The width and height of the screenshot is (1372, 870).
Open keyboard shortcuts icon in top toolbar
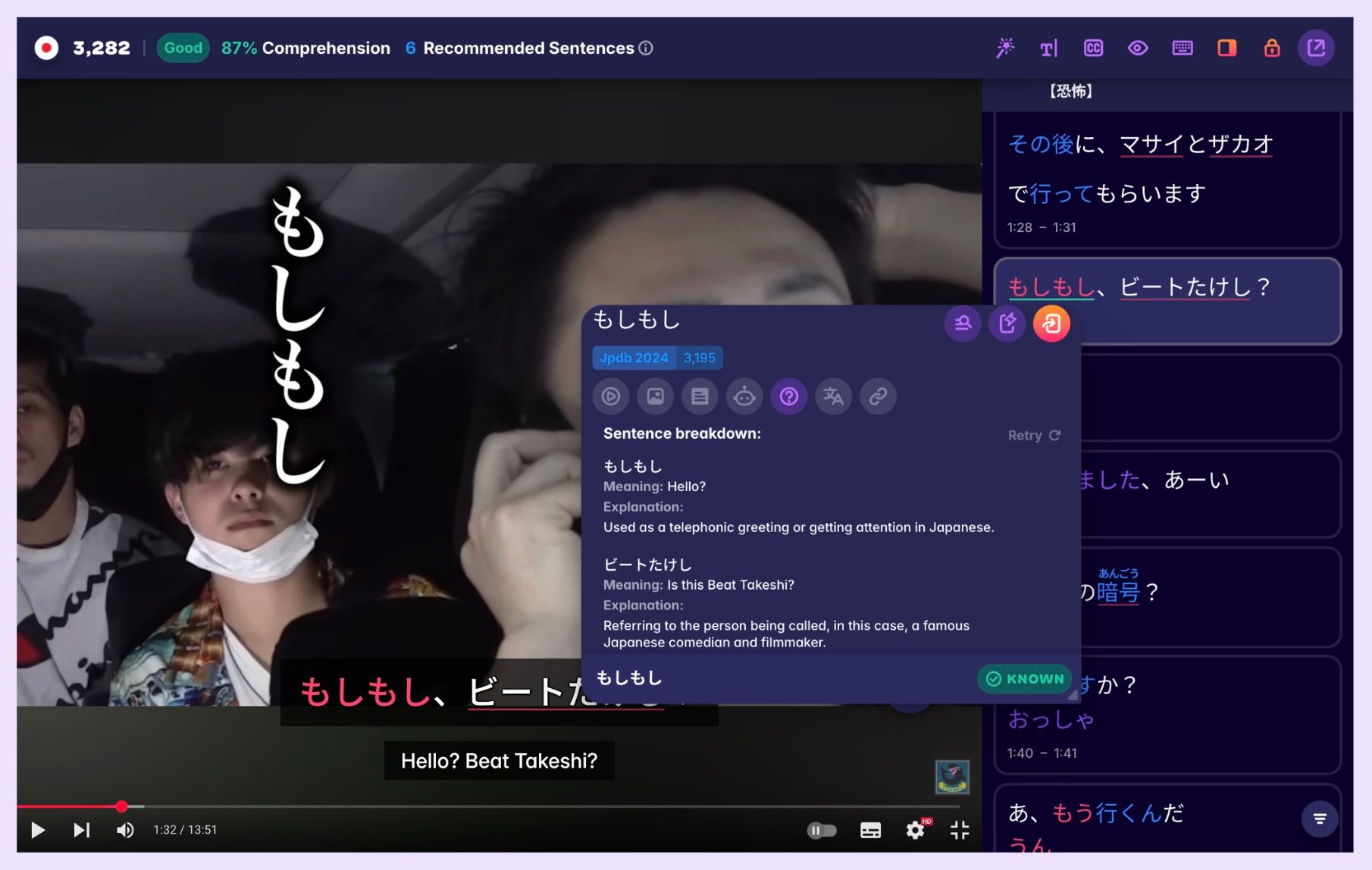tap(1182, 49)
